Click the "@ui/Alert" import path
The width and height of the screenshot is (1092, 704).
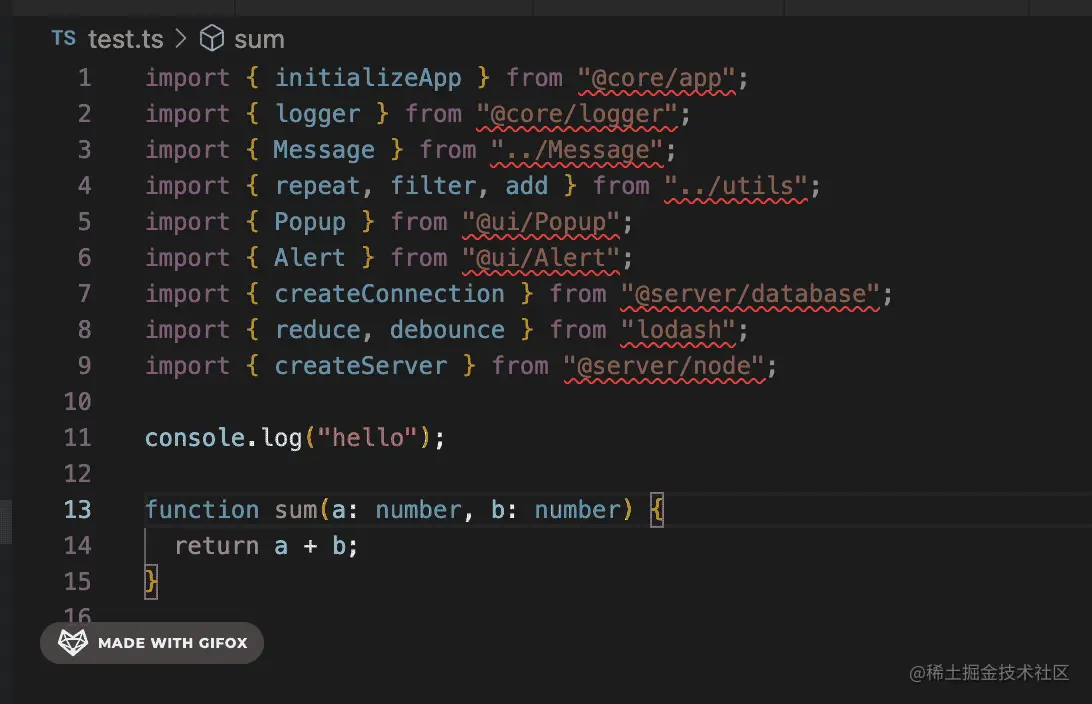click(x=541, y=258)
